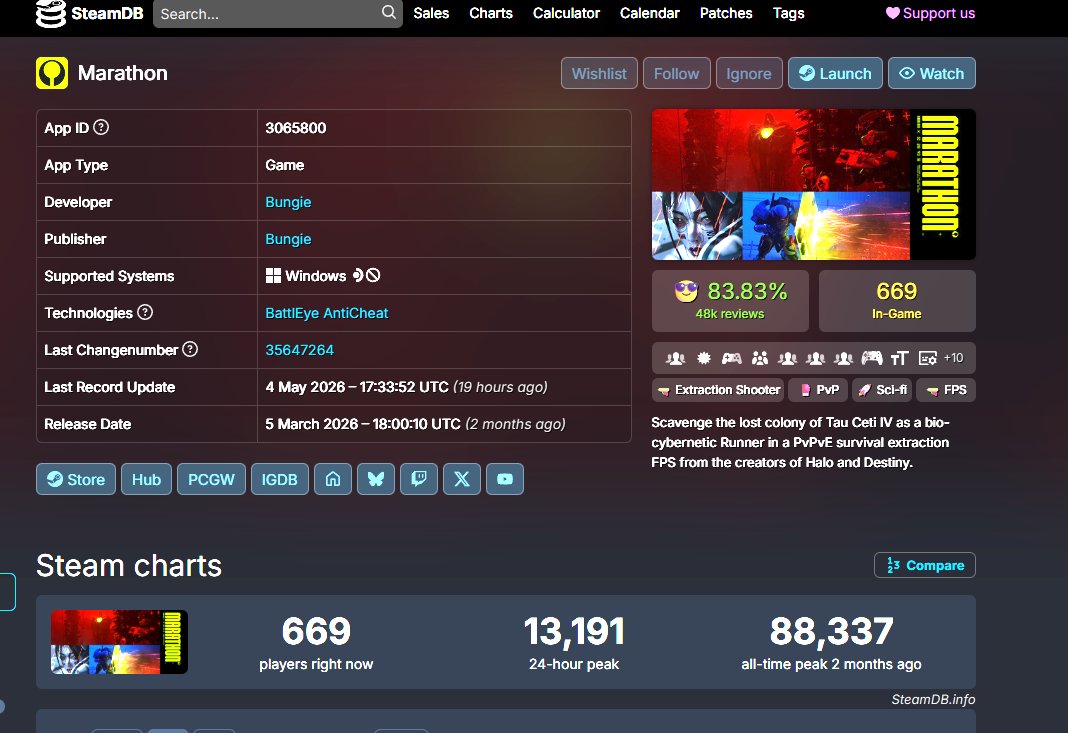Click the Compare button
This screenshot has width=1068, height=733.
tap(925, 565)
